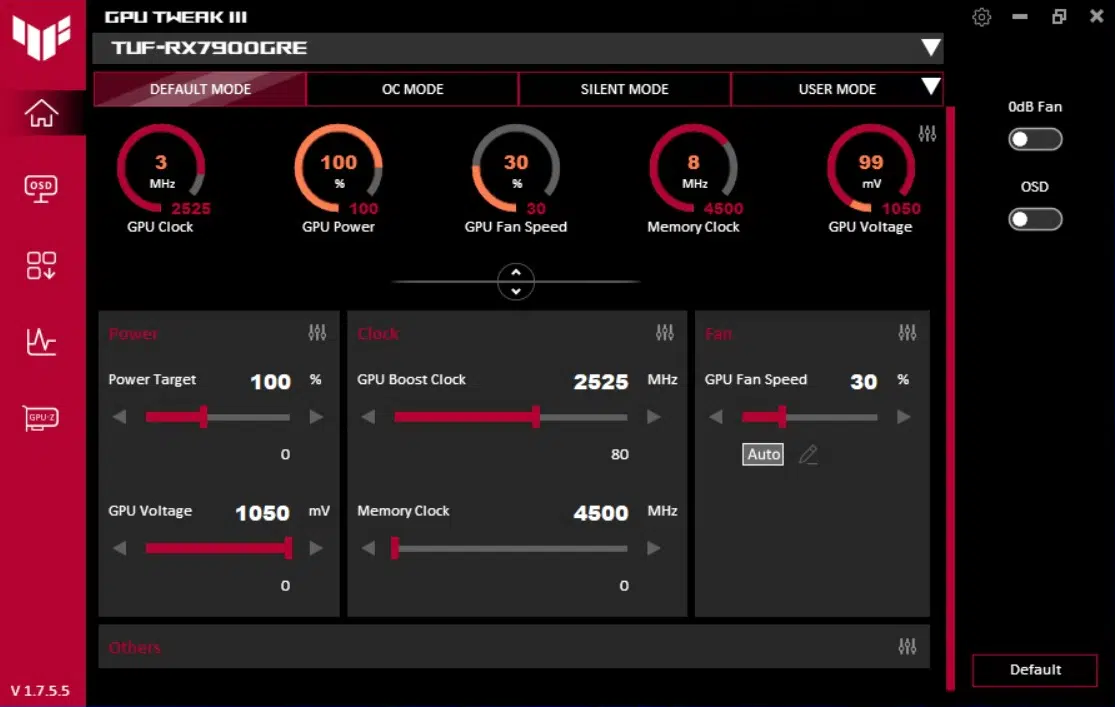Click the Power Target value 100

click(270, 382)
